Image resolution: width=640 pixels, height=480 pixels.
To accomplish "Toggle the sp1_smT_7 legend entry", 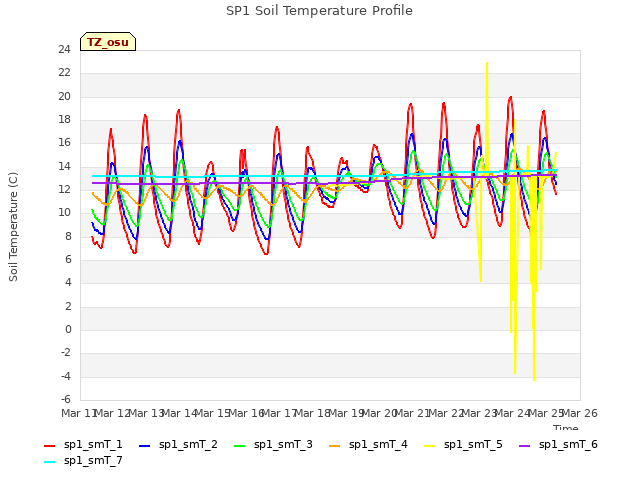I will pos(83,461).
